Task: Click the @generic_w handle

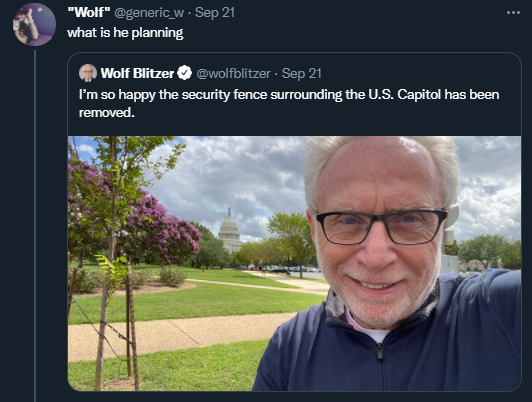Action: (149, 13)
